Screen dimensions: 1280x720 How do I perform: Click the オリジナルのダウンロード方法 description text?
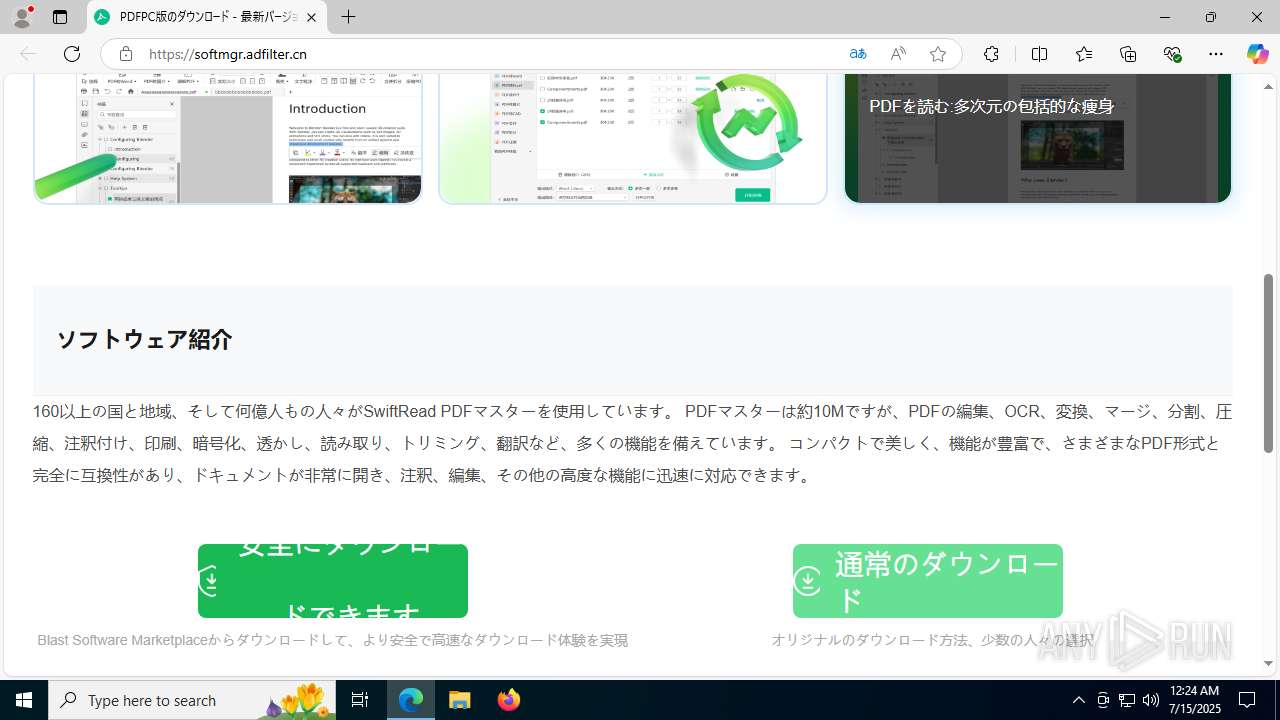pos(932,640)
